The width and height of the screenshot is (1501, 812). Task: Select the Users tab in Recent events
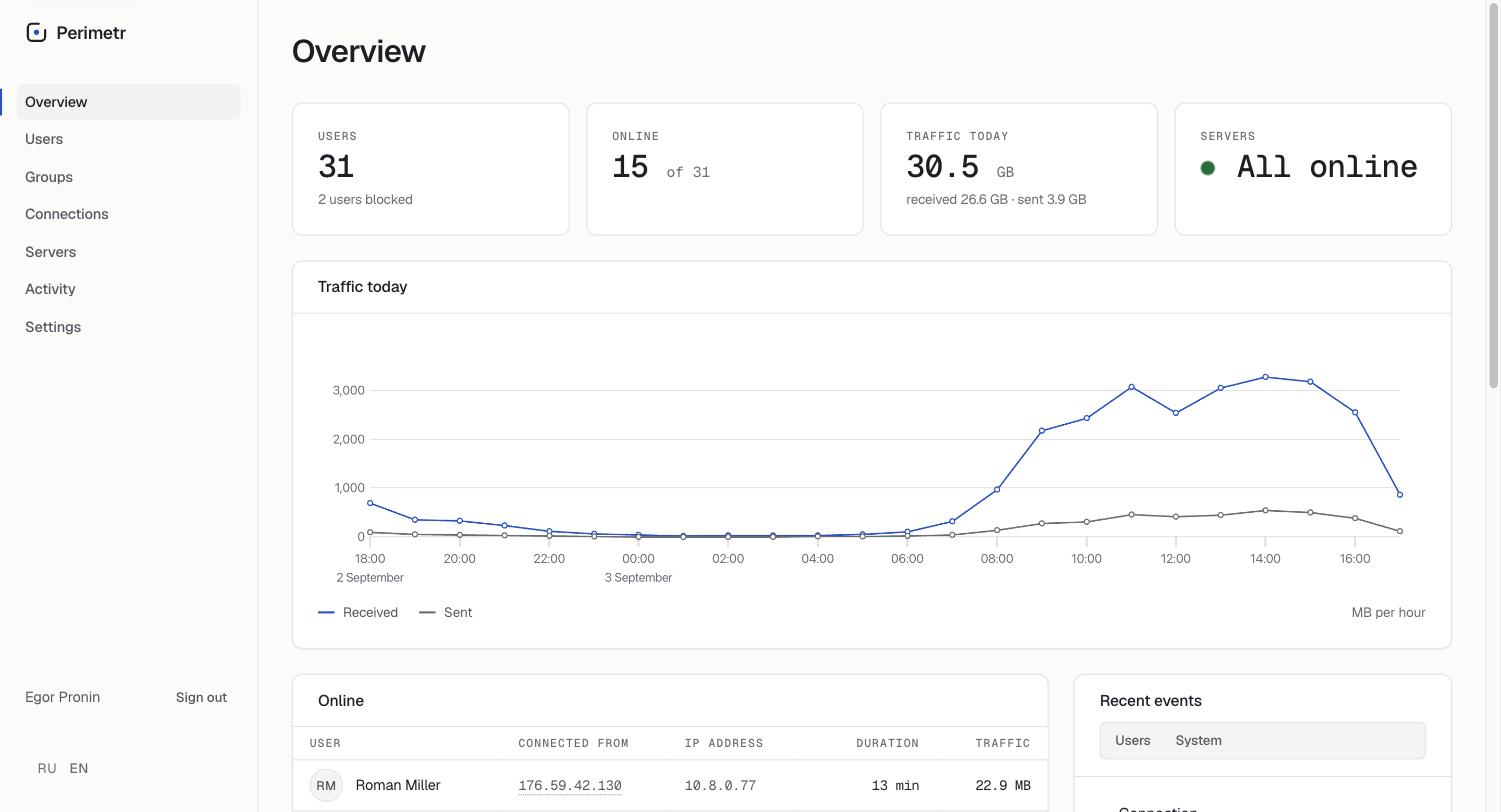1133,740
